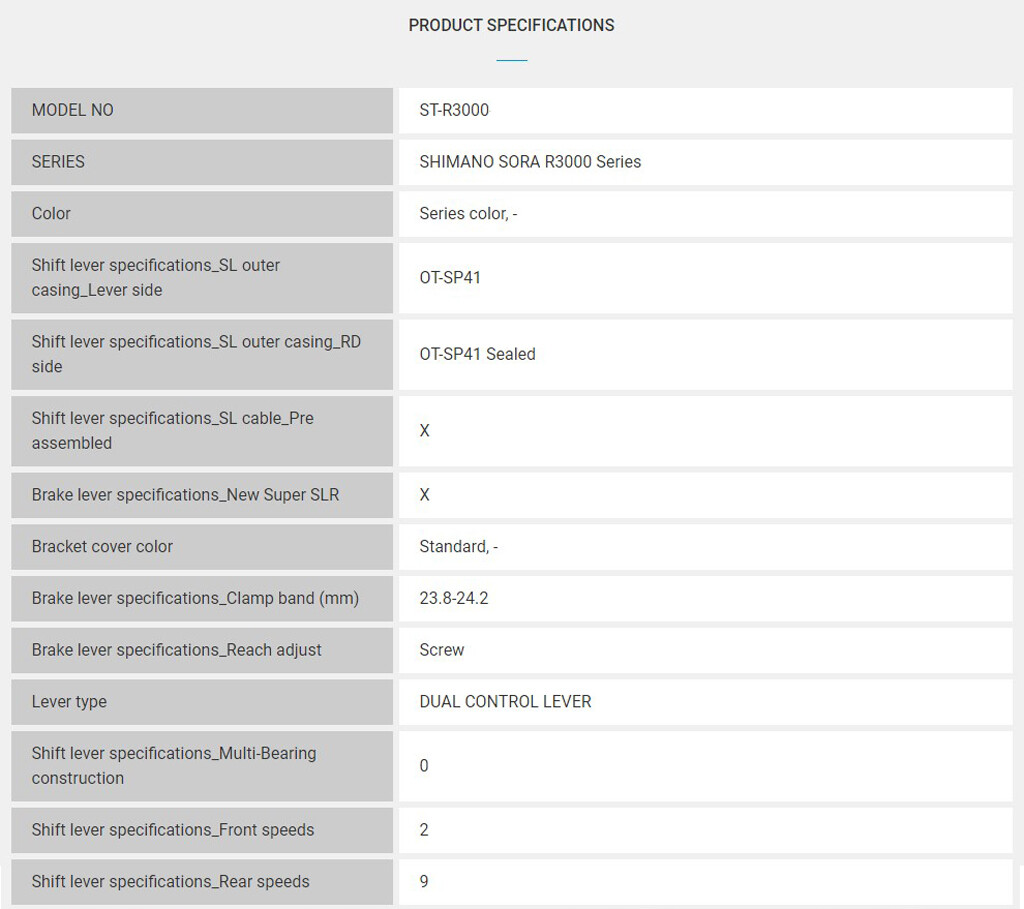The image size is (1024, 909).
Task: Click the Multi-Bearing construction label
Action: point(202,766)
